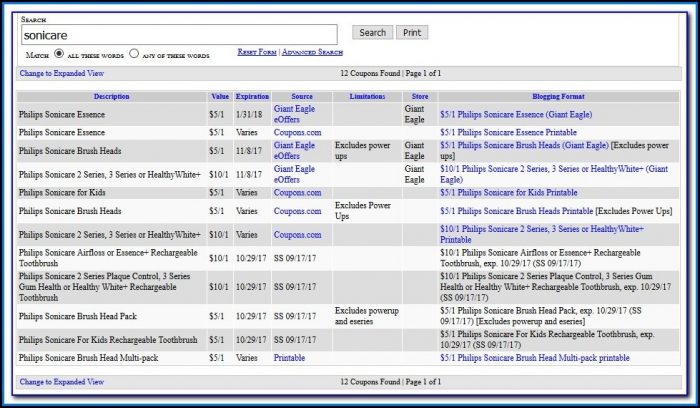
Task: Sort by the Blogging Format column header
Action: (x=558, y=96)
